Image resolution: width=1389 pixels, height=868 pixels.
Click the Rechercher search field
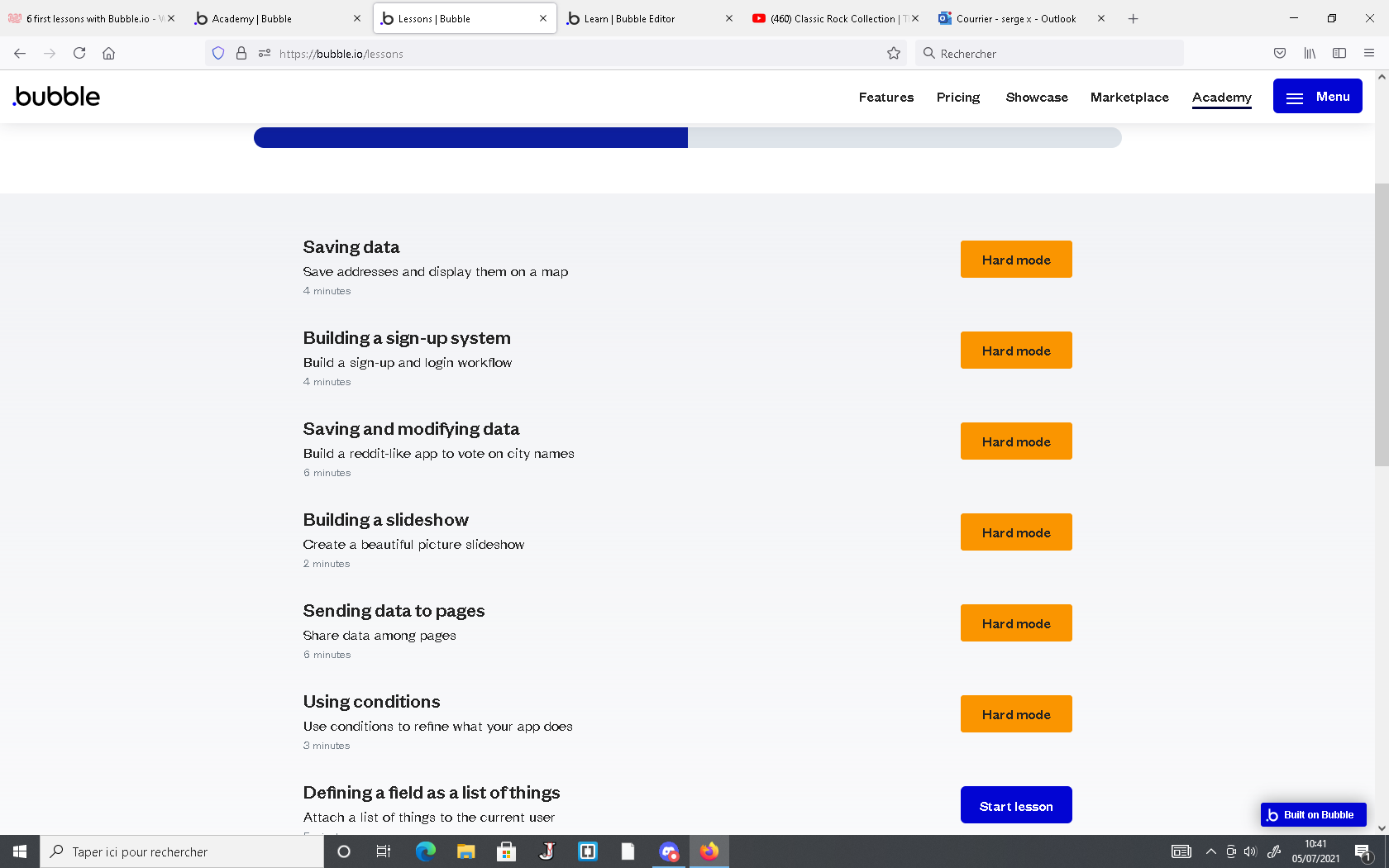pos(1050,54)
